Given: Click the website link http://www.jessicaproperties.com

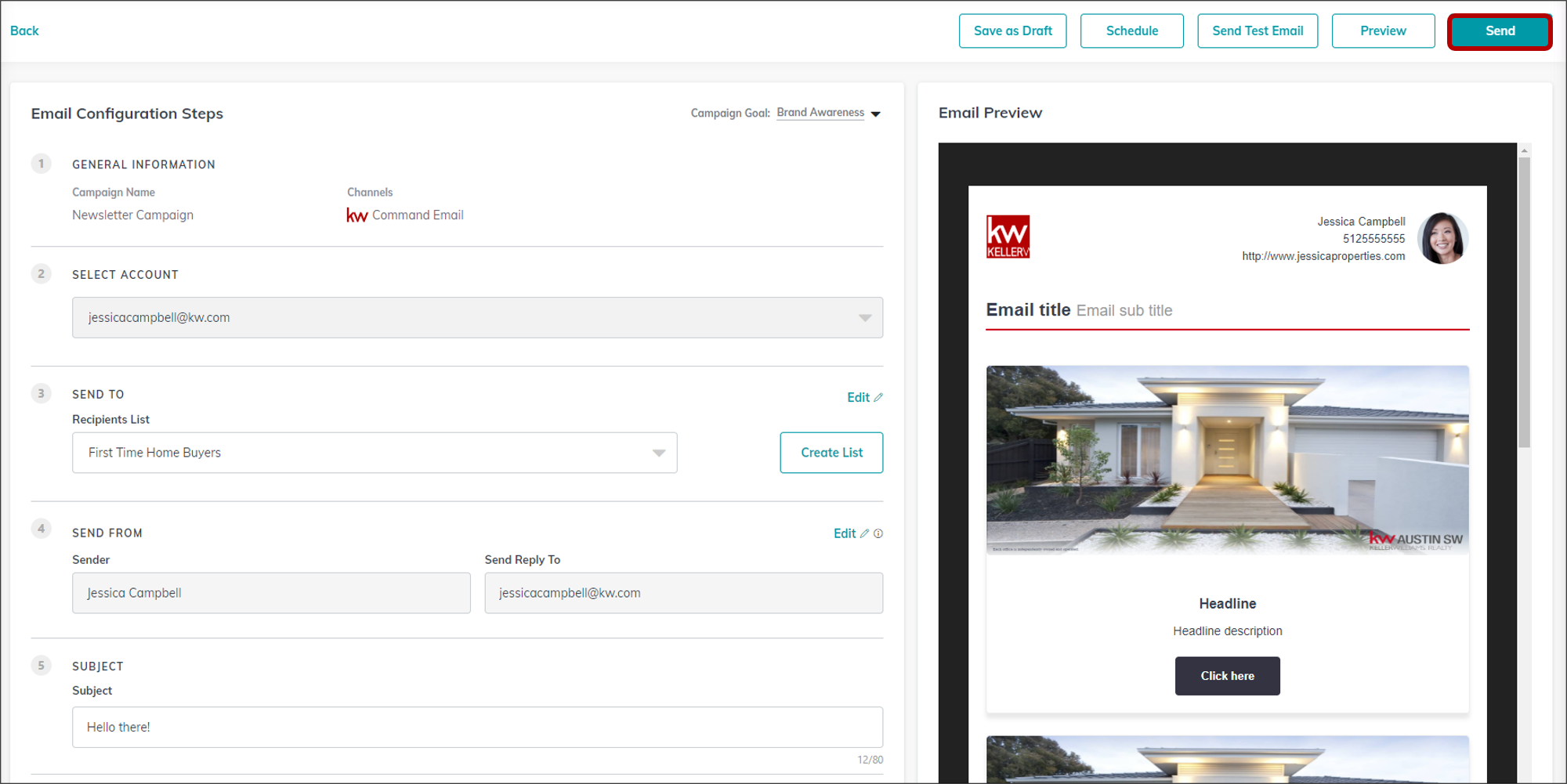Looking at the screenshot, I should [1323, 256].
